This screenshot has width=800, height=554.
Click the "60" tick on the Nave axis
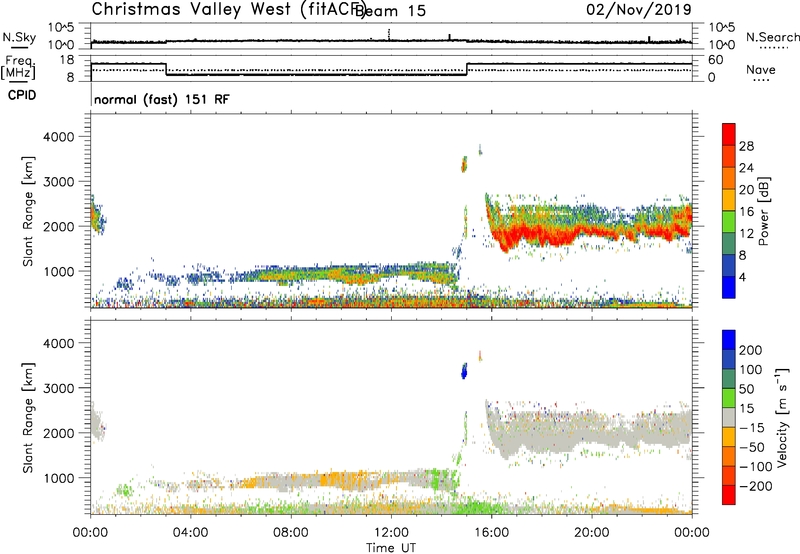tap(716, 60)
